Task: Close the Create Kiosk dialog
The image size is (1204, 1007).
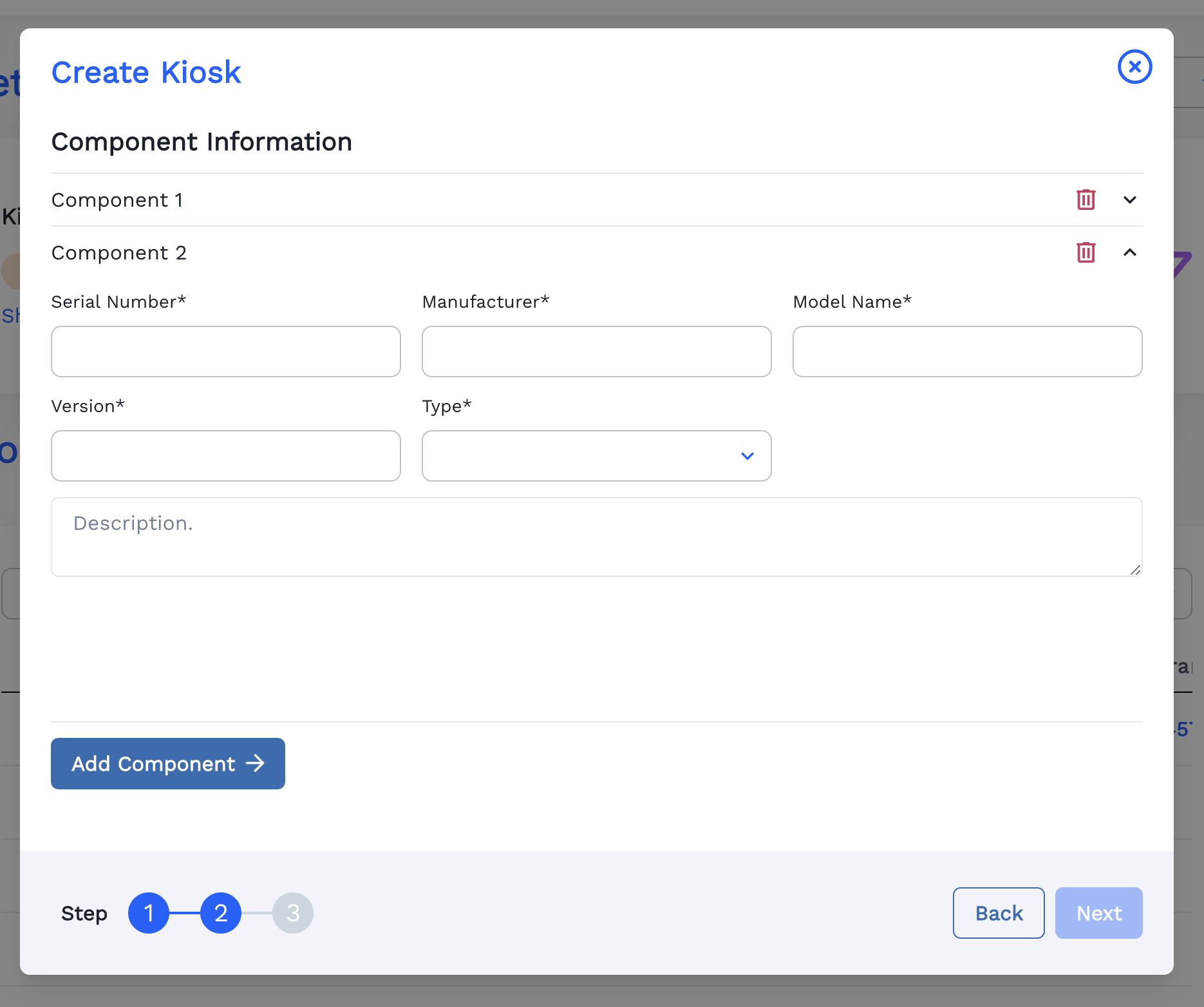Action: pyautogui.click(x=1134, y=67)
